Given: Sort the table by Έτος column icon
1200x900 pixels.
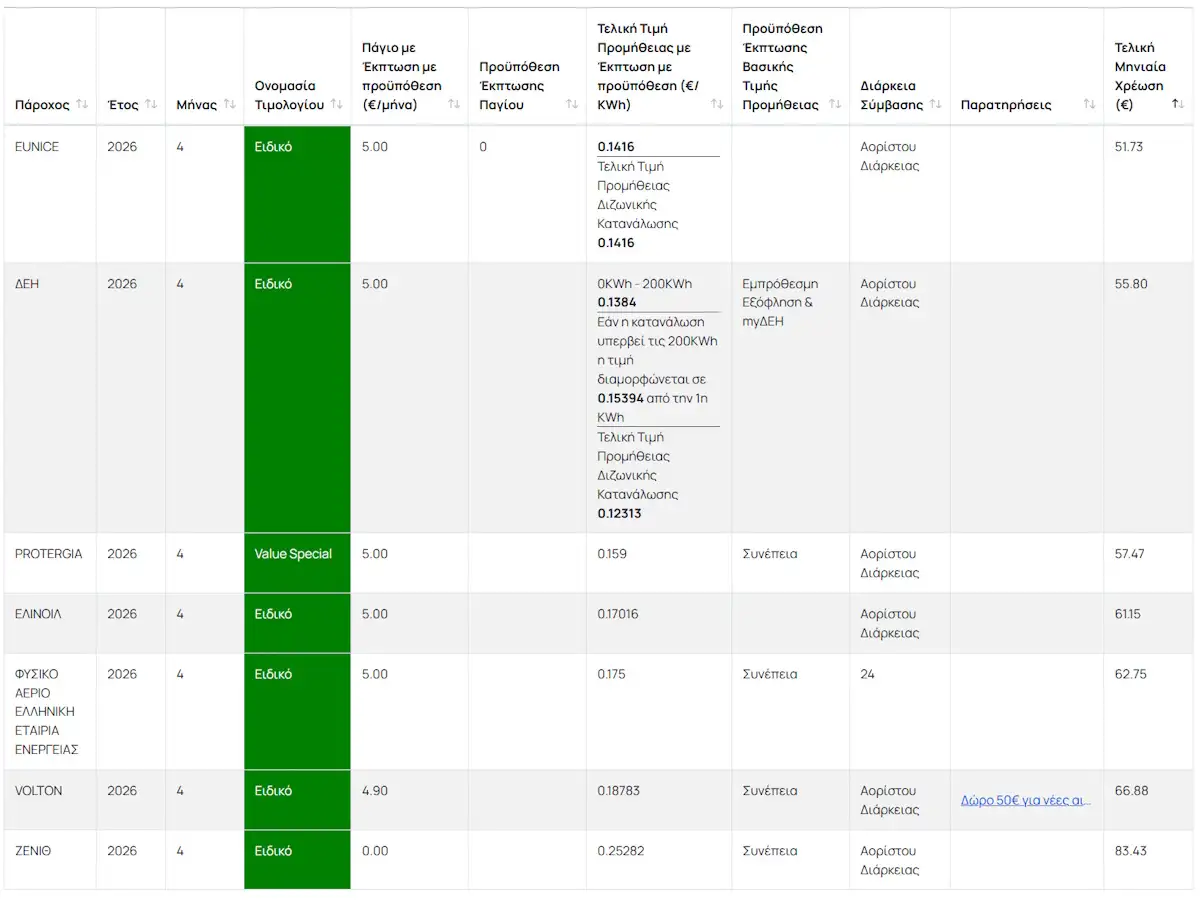Looking at the screenshot, I should coord(151,105).
